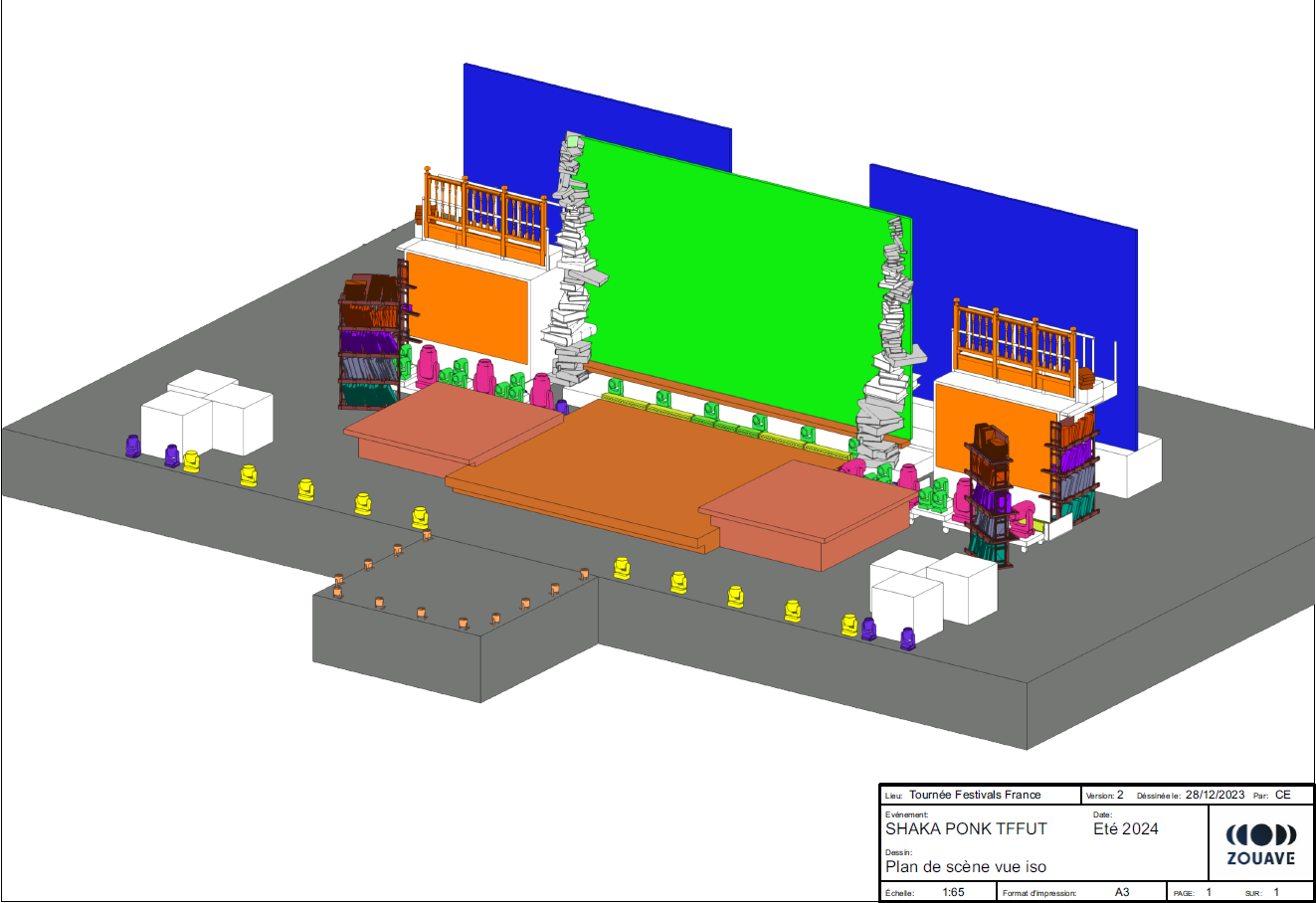The image size is (1316, 903).
Task: Select the A3 print format value
Action: 1122,892
